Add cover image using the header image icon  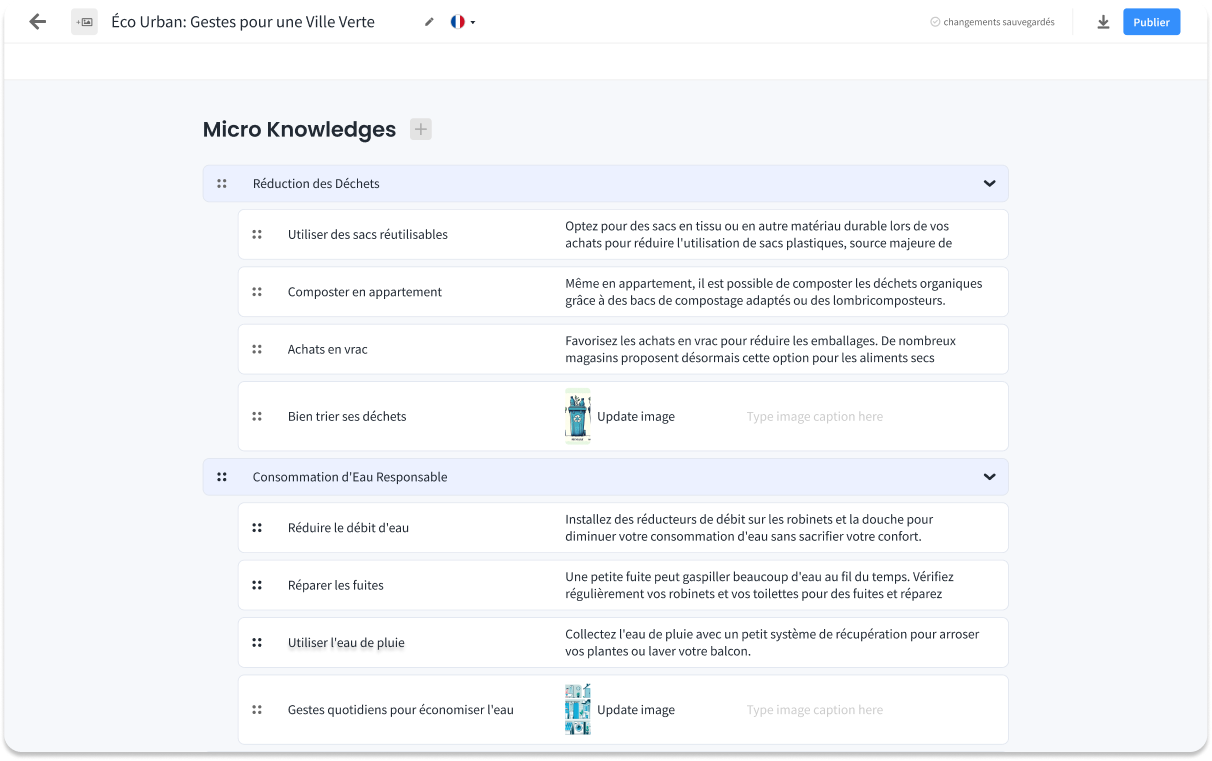click(x=84, y=22)
